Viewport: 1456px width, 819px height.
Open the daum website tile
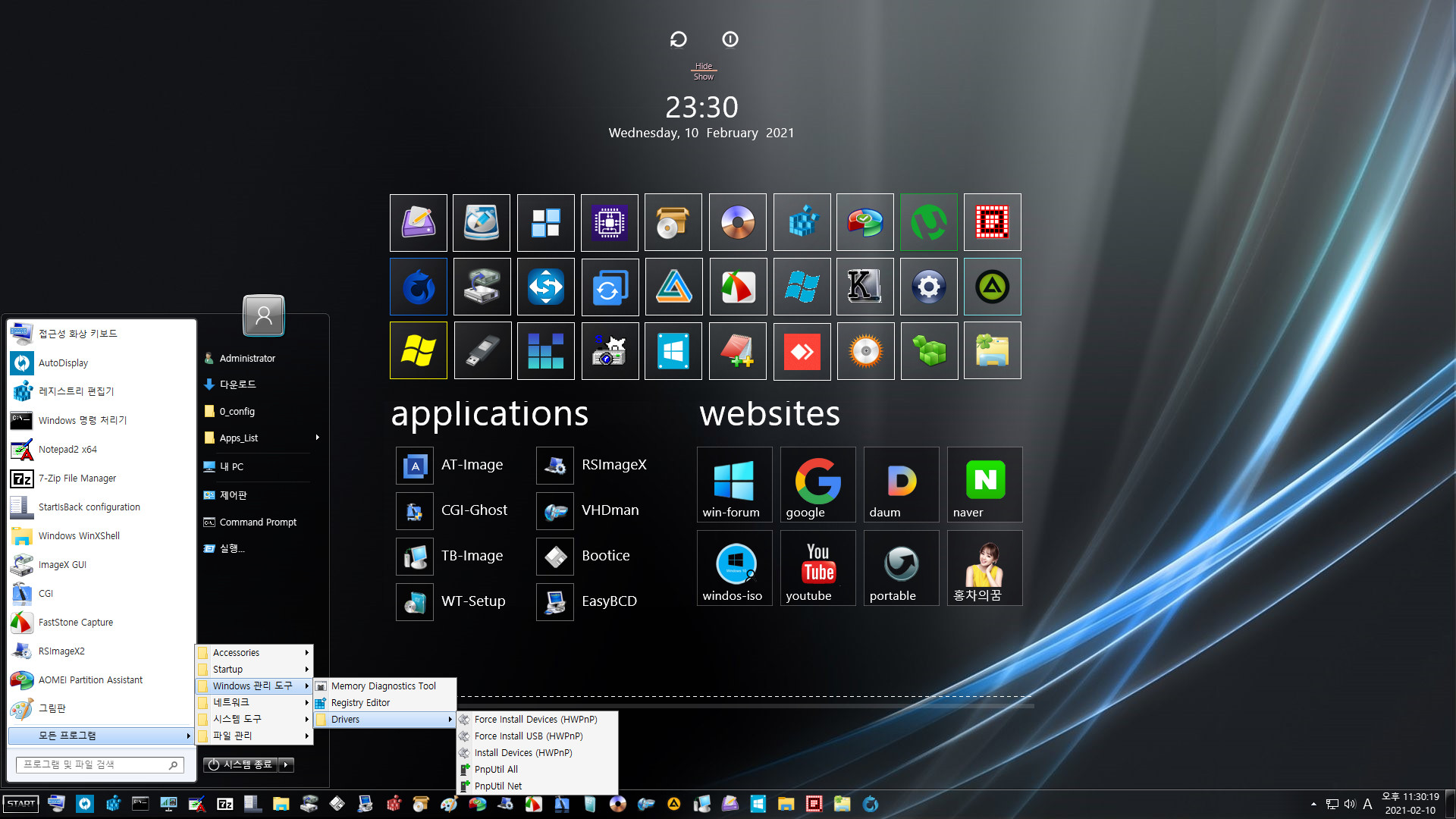901,485
